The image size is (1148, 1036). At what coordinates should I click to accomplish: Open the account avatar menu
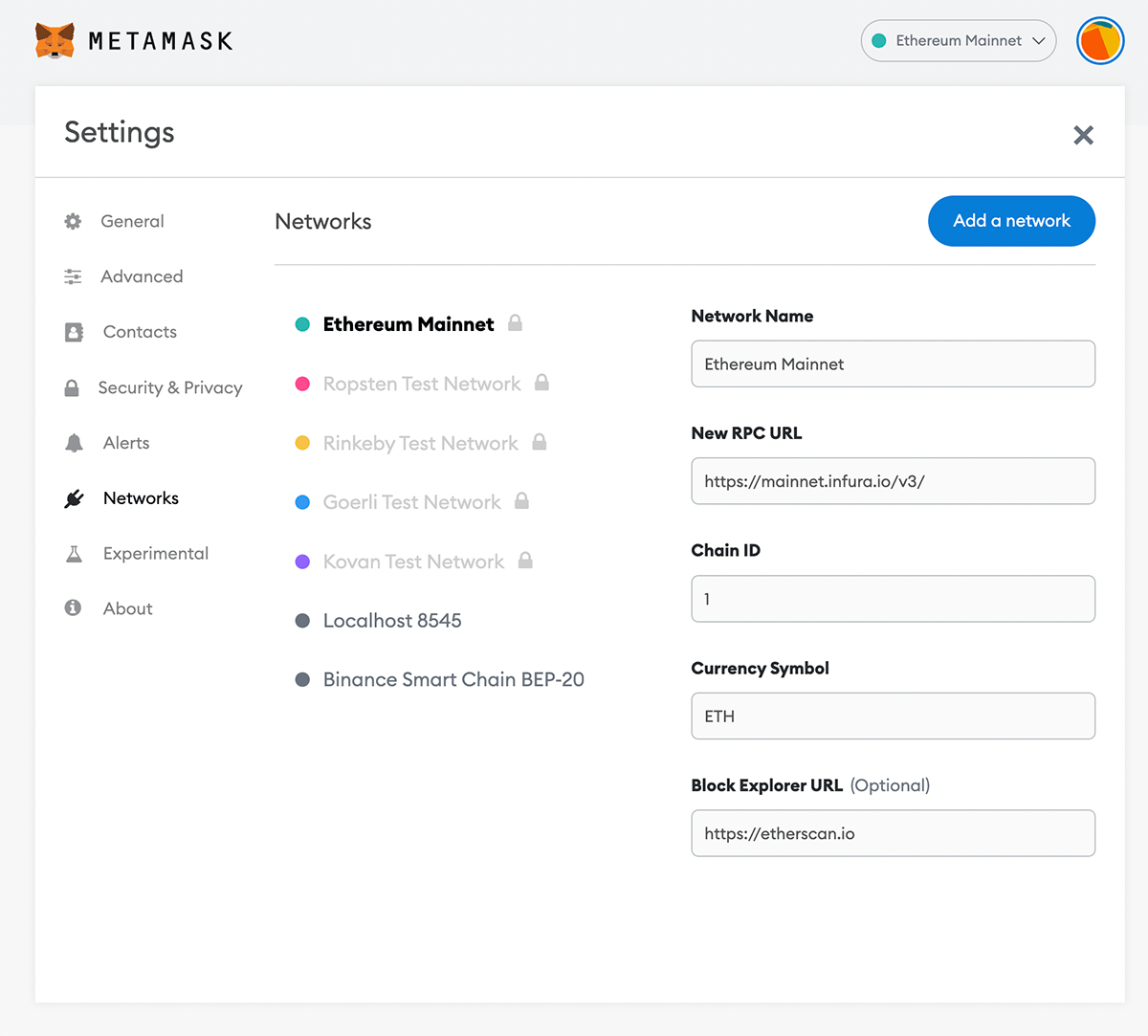click(x=1100, y=41)
